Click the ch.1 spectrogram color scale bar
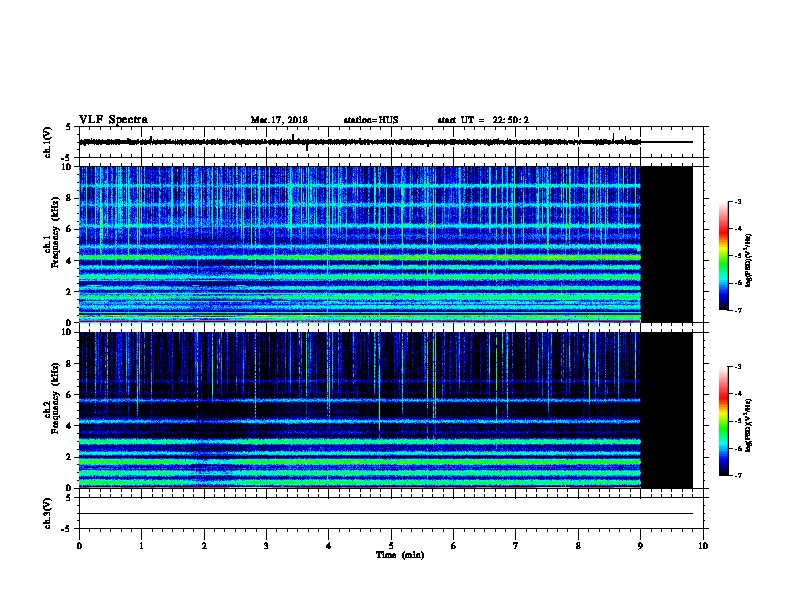The image size is (792, 612). pyautogui.click(x=723, y=256)
